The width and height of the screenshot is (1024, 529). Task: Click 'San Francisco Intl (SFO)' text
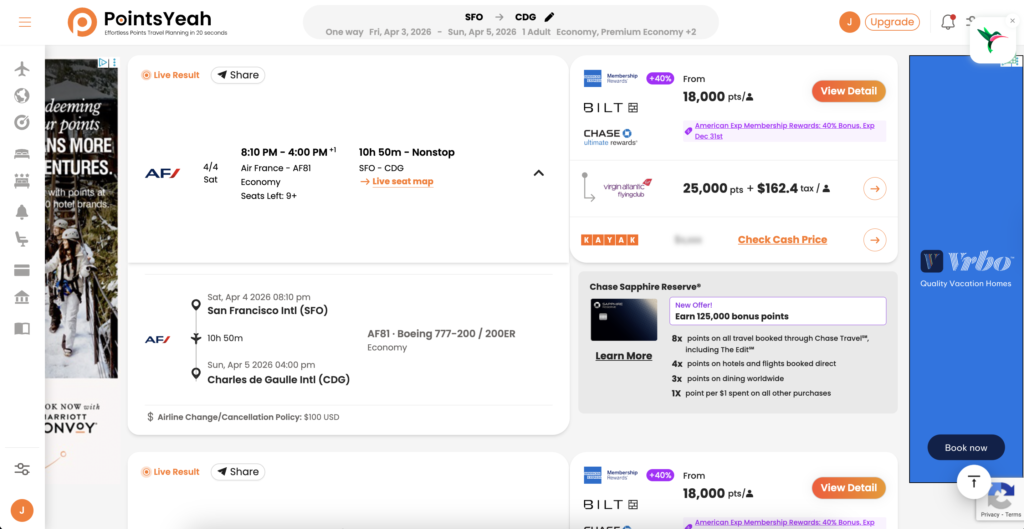[268, 310]
